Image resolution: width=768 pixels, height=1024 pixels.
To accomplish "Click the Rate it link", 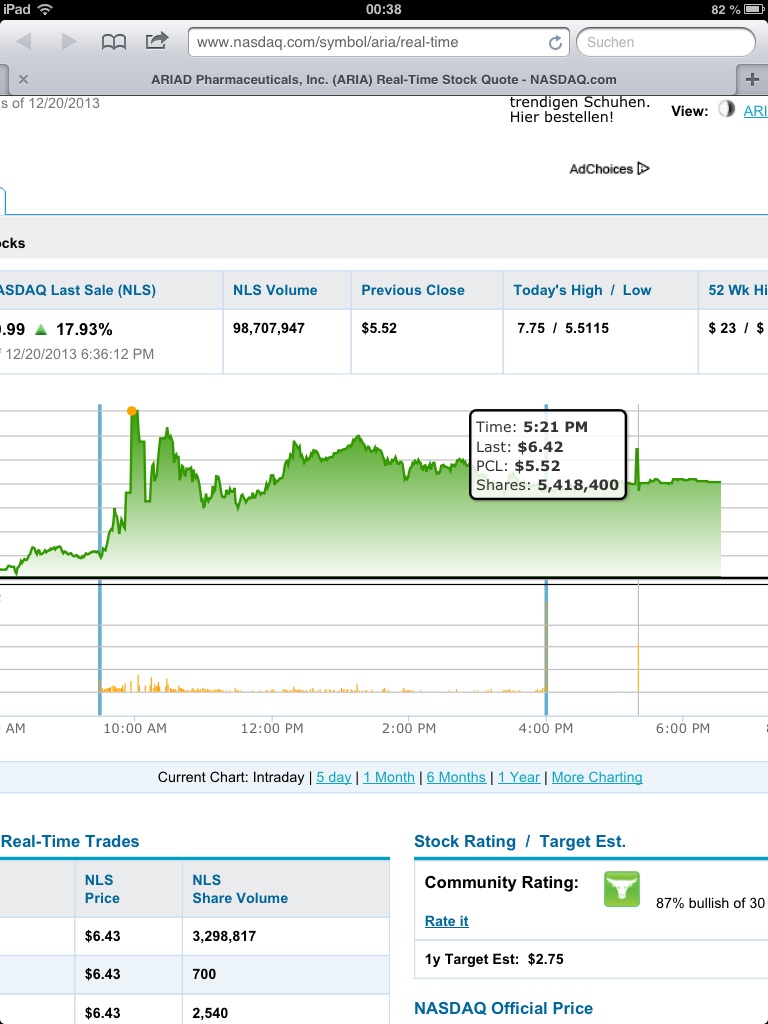I will pos(446,921).
